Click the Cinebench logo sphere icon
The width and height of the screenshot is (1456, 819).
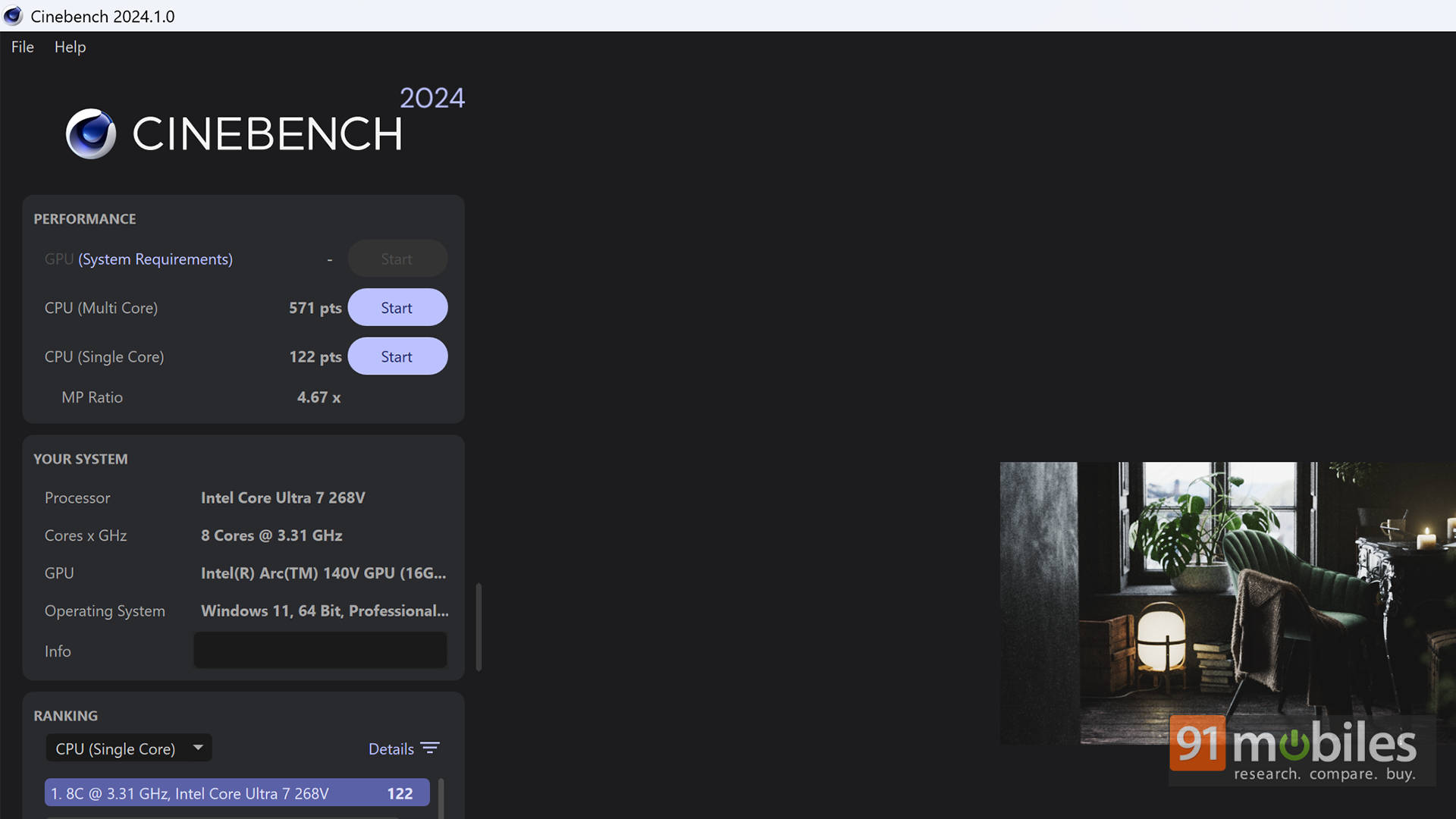91,133
